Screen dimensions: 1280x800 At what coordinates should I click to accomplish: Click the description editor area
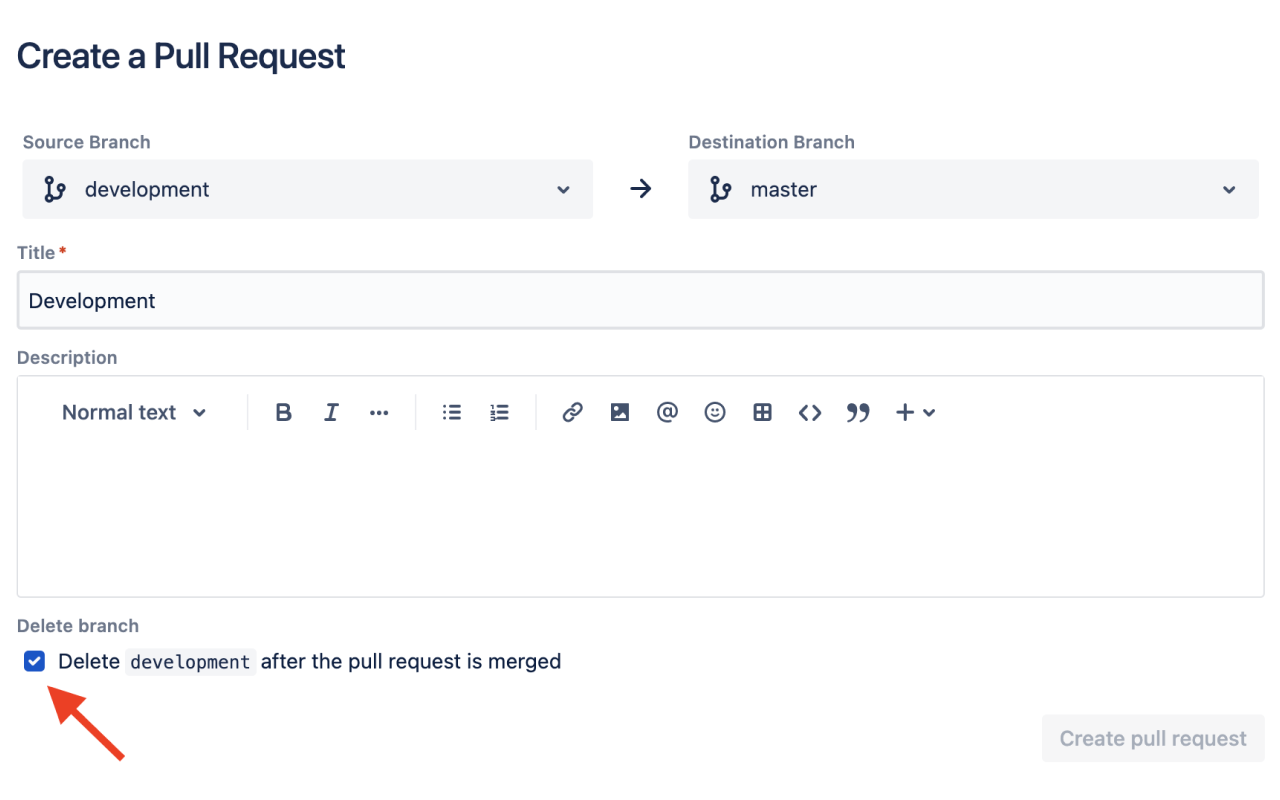click(640, 510)
